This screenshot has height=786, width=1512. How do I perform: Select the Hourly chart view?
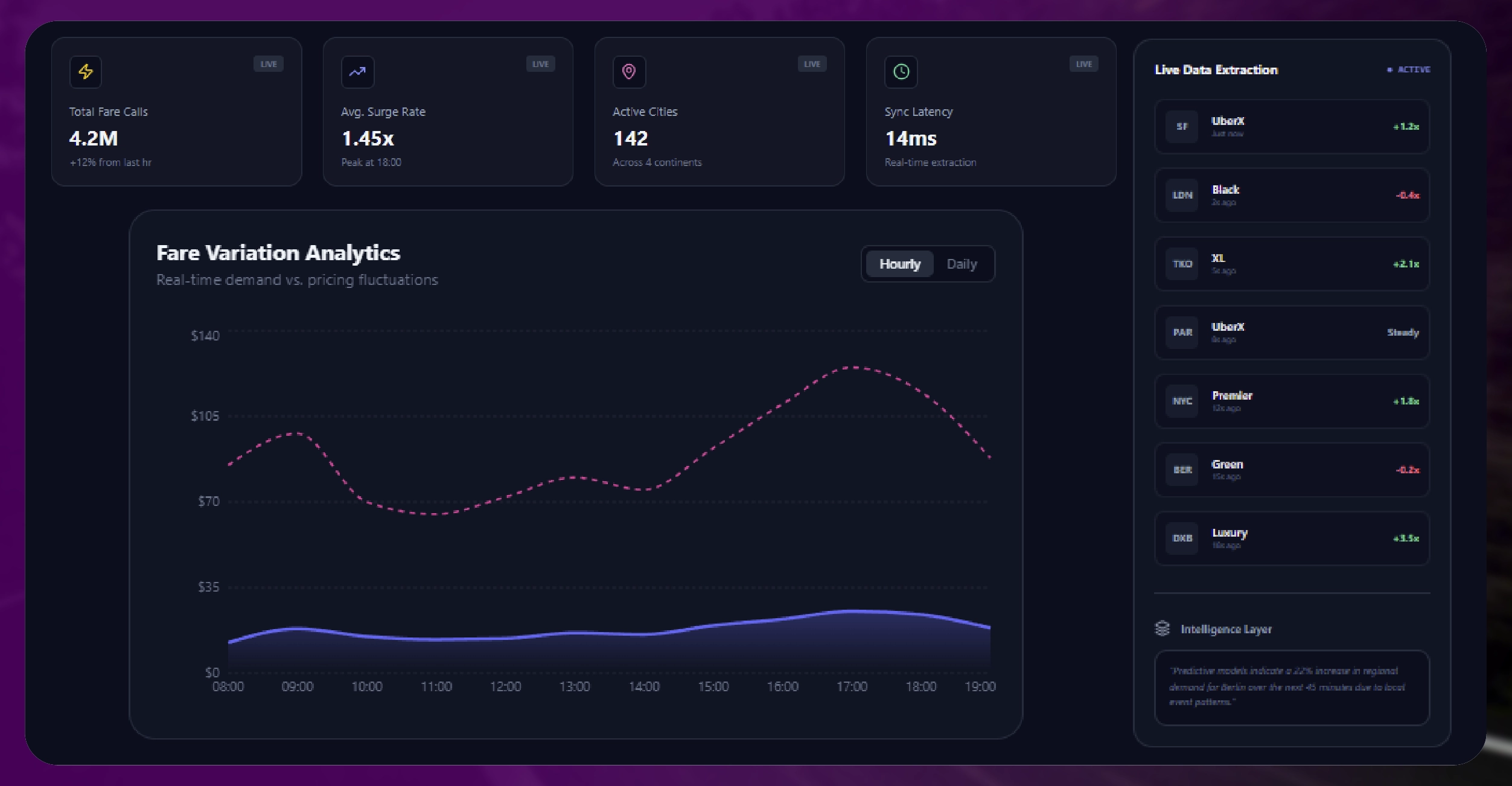[x=899, y=264]
